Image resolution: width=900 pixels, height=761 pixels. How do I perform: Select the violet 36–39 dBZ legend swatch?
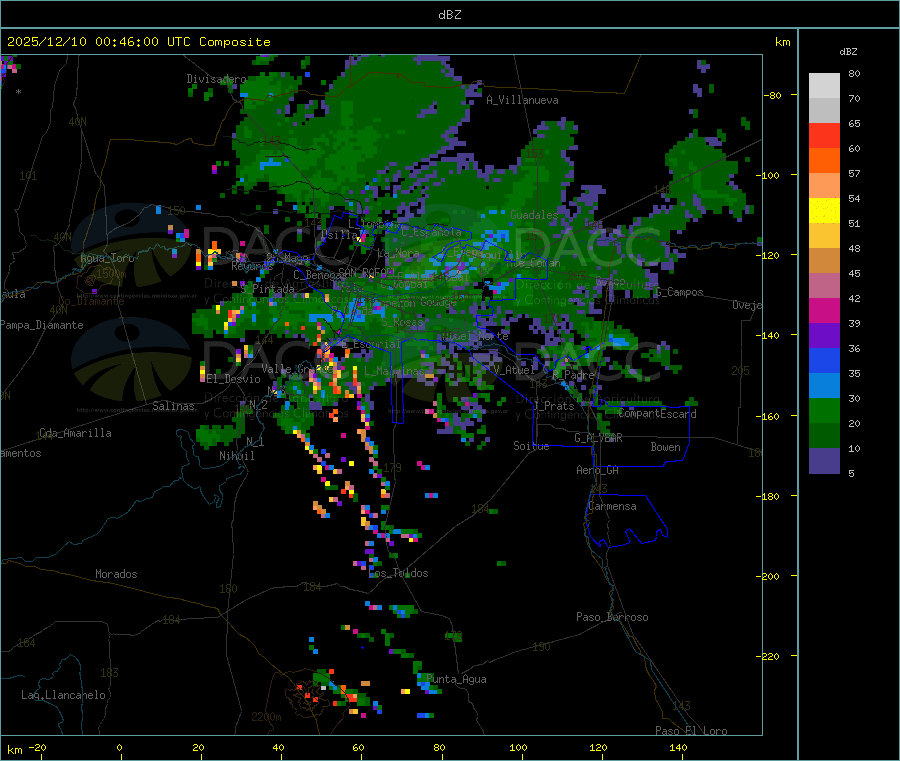click(824, 336)
